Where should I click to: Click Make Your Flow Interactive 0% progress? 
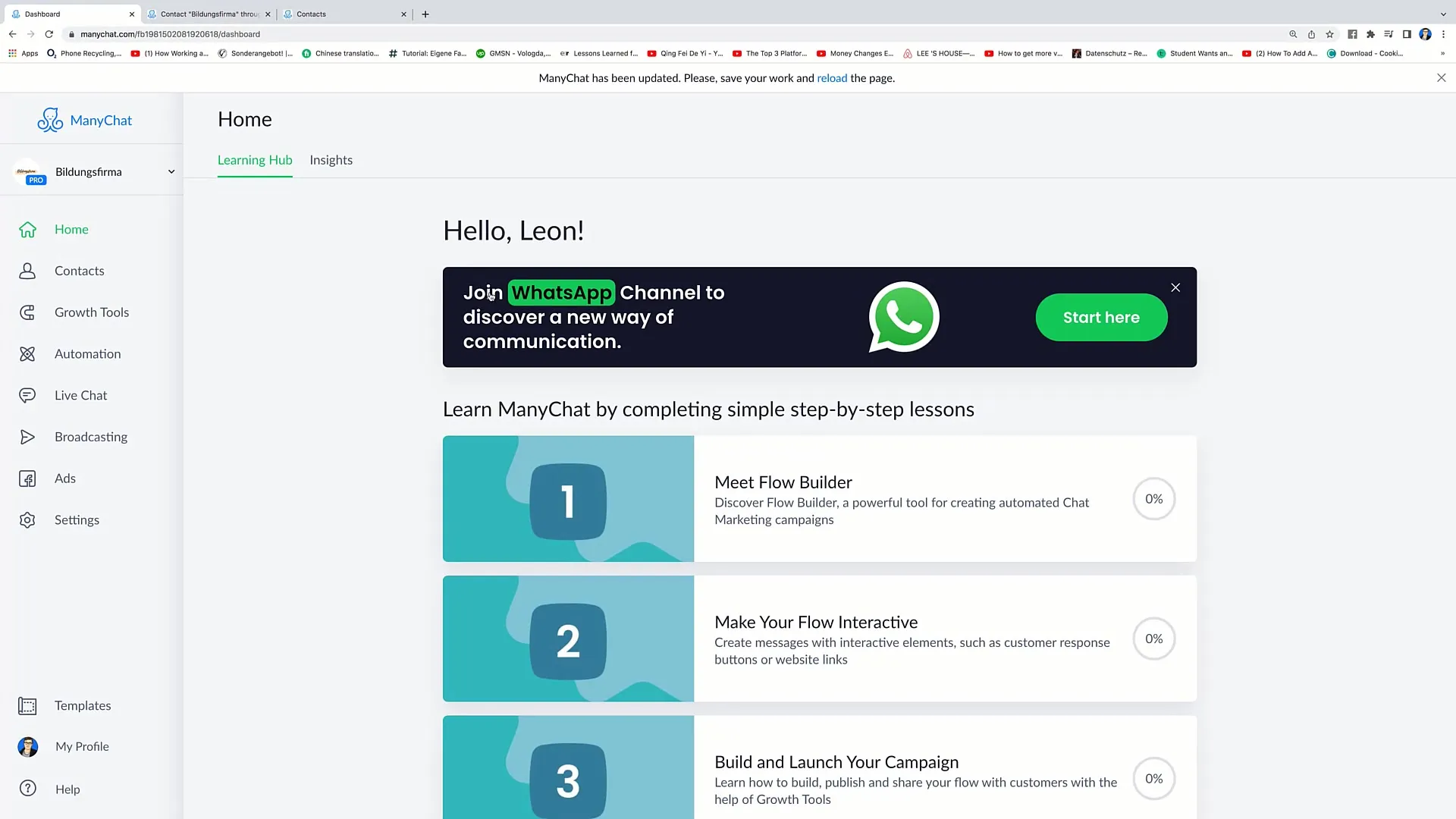[1153, 639]
